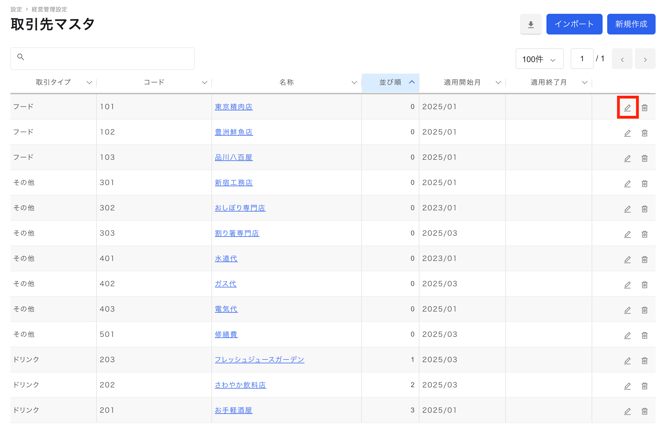
Task: Open the 割り箸専門店 link
Action: pos(237,233)
